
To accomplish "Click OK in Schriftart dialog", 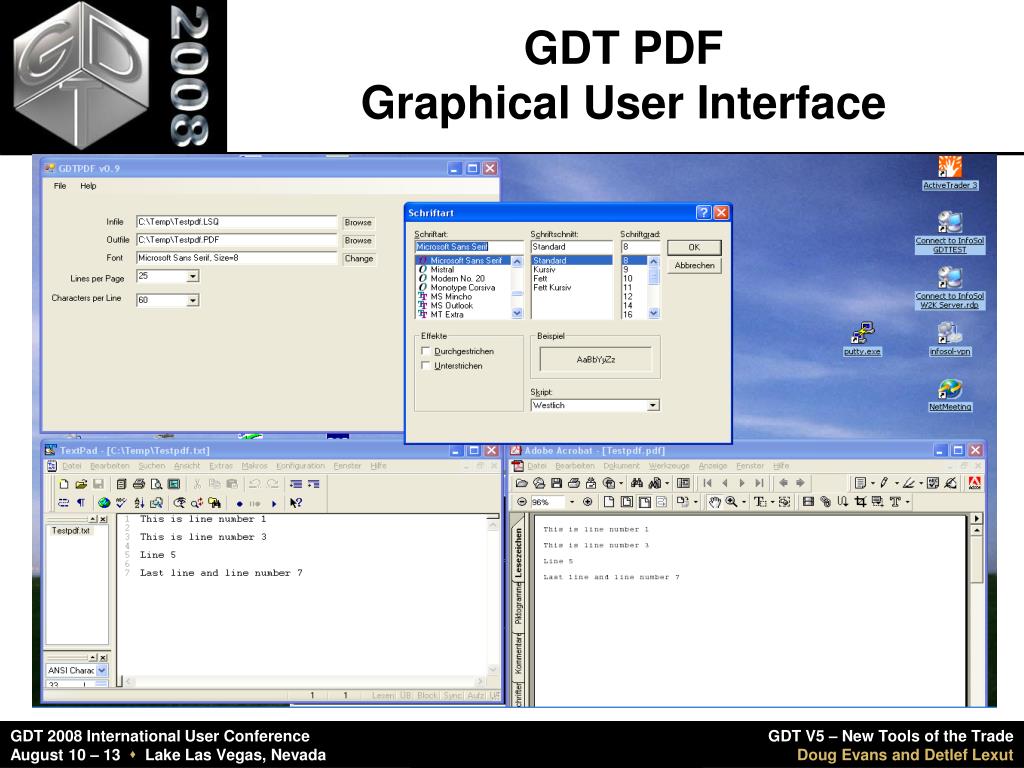I will tap(694, 248).
